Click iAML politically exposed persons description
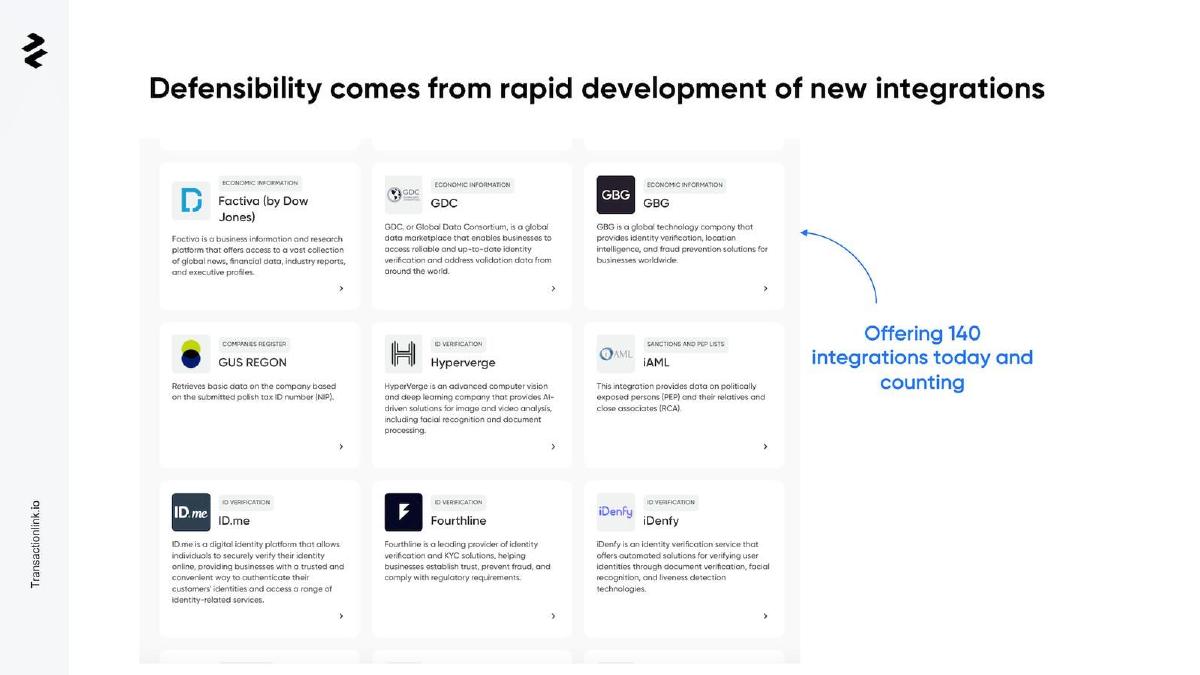The image size is (1200, 675). [680, 397]
